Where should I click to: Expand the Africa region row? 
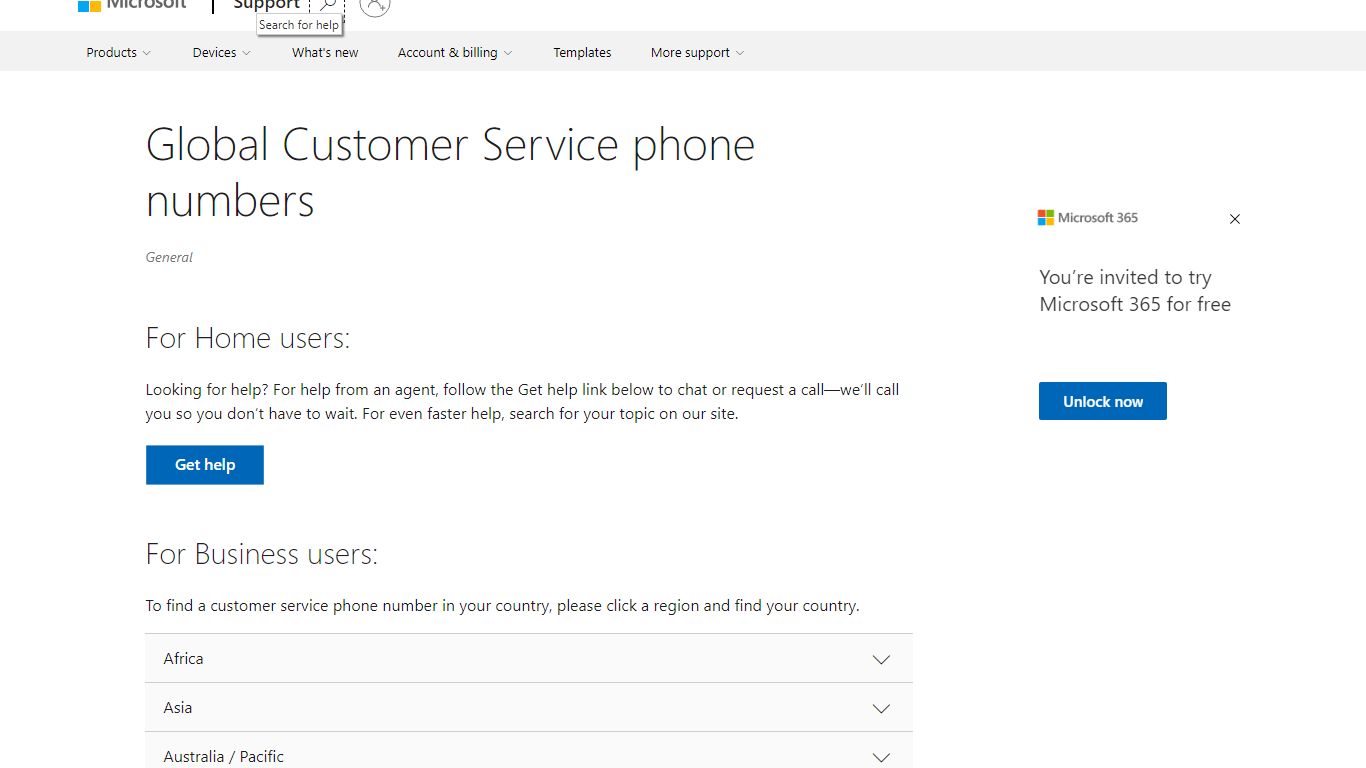point(529,659)
